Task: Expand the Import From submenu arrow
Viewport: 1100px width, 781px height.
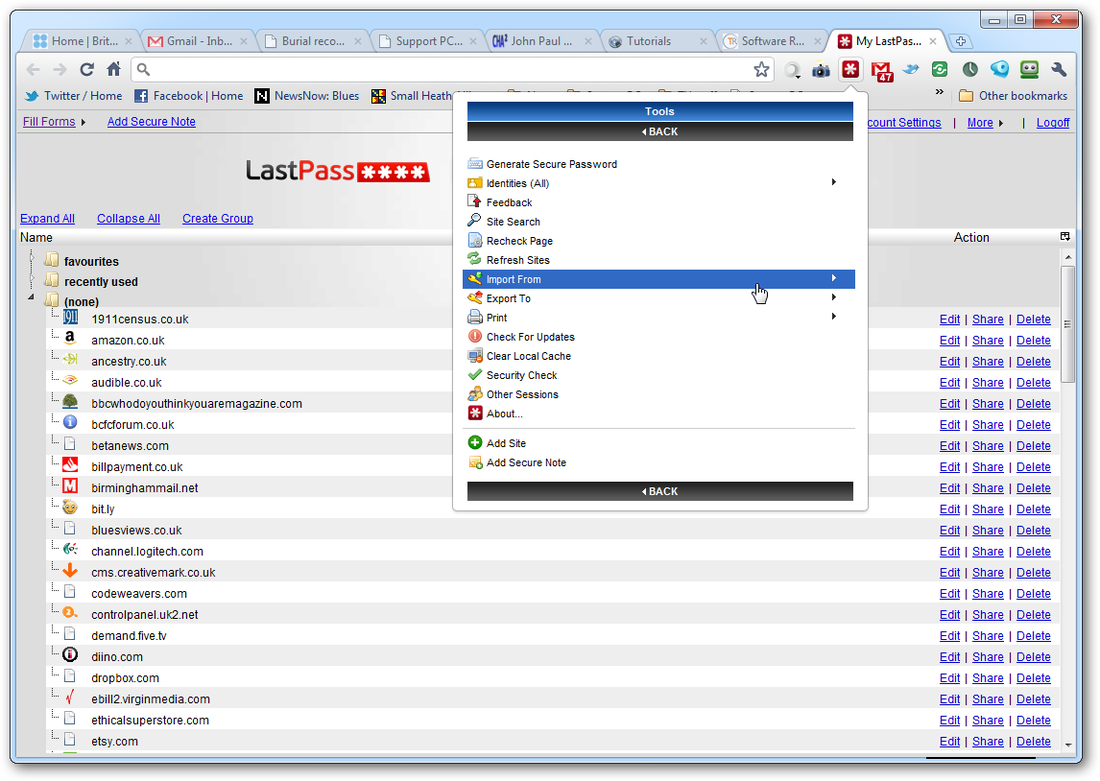Action: pos(834,279)
